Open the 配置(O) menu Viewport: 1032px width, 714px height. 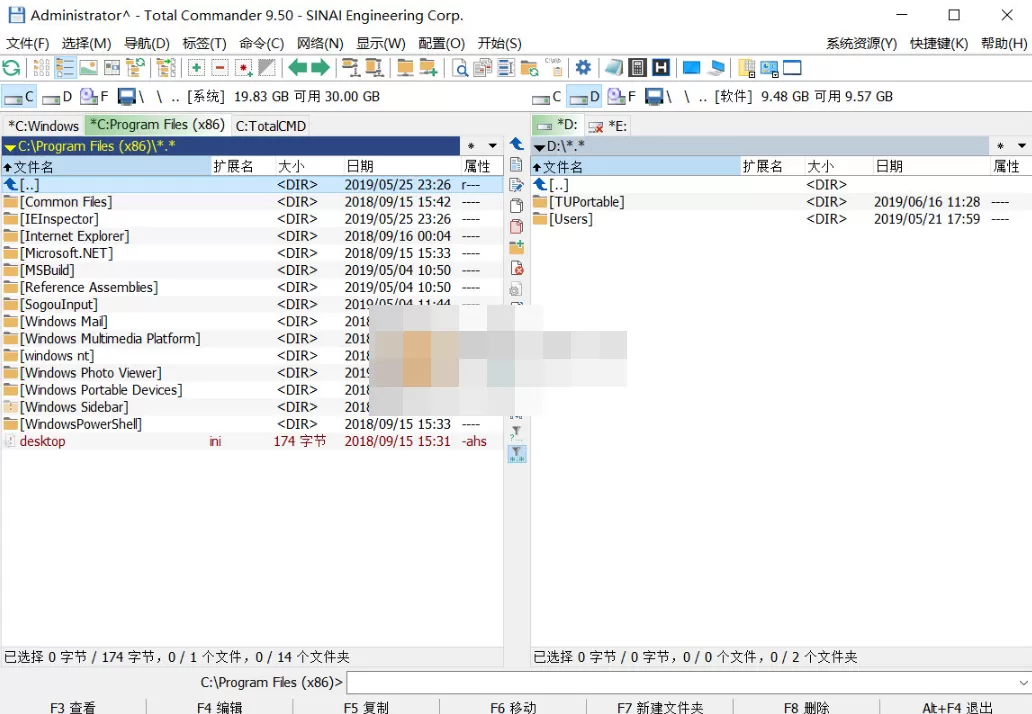[441, 43]
